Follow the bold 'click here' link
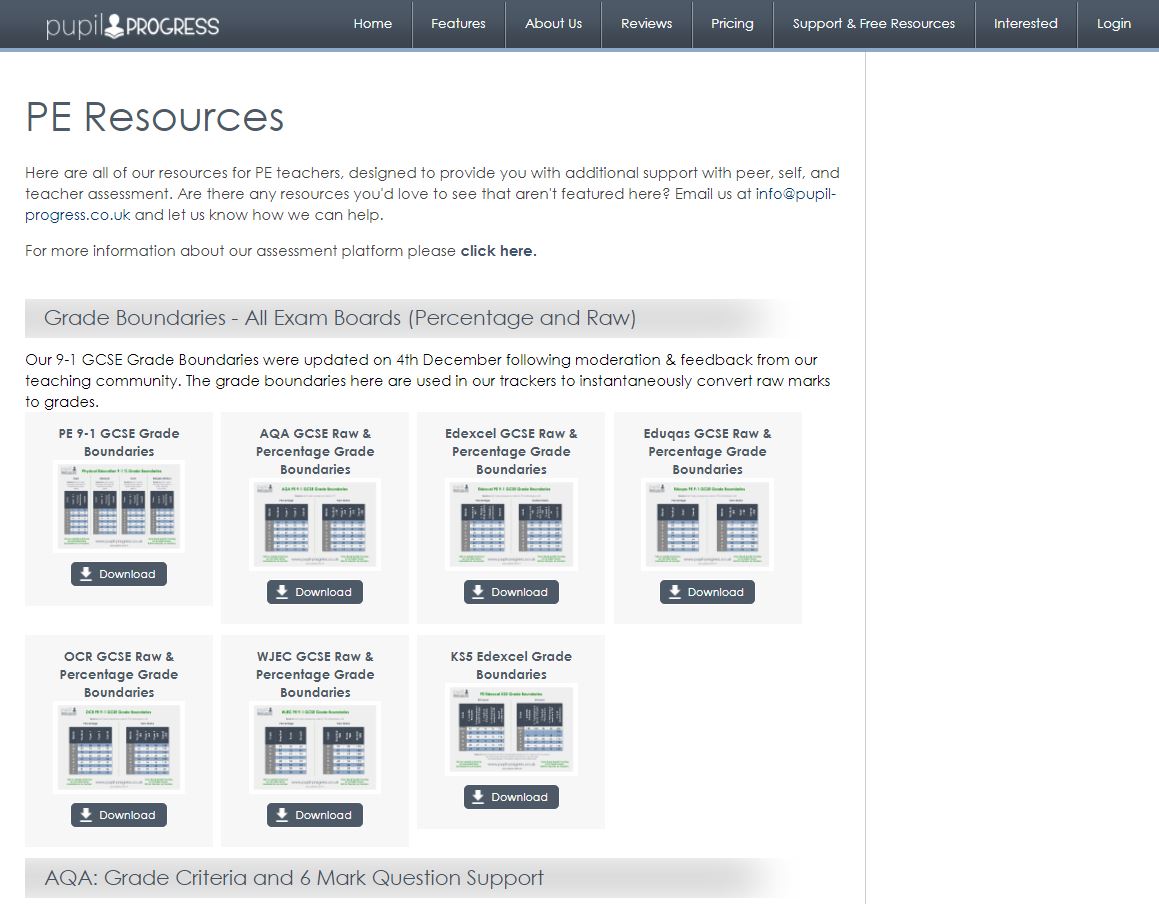This screenshot has height=904, width=1159. [498, 251]
